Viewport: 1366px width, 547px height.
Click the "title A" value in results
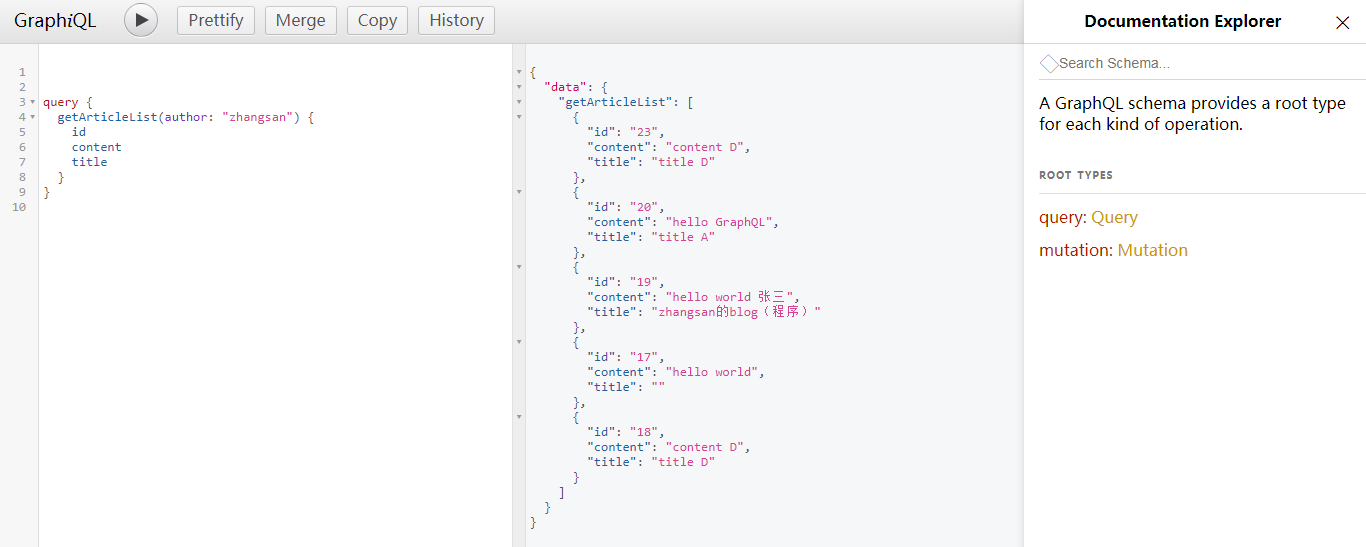pos(683,237)
